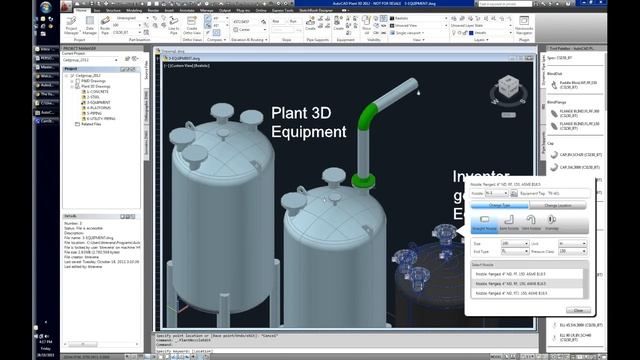Switch to the Structure ribbon tab
This screenshot has height=360, width=640.
coord(113,10)
